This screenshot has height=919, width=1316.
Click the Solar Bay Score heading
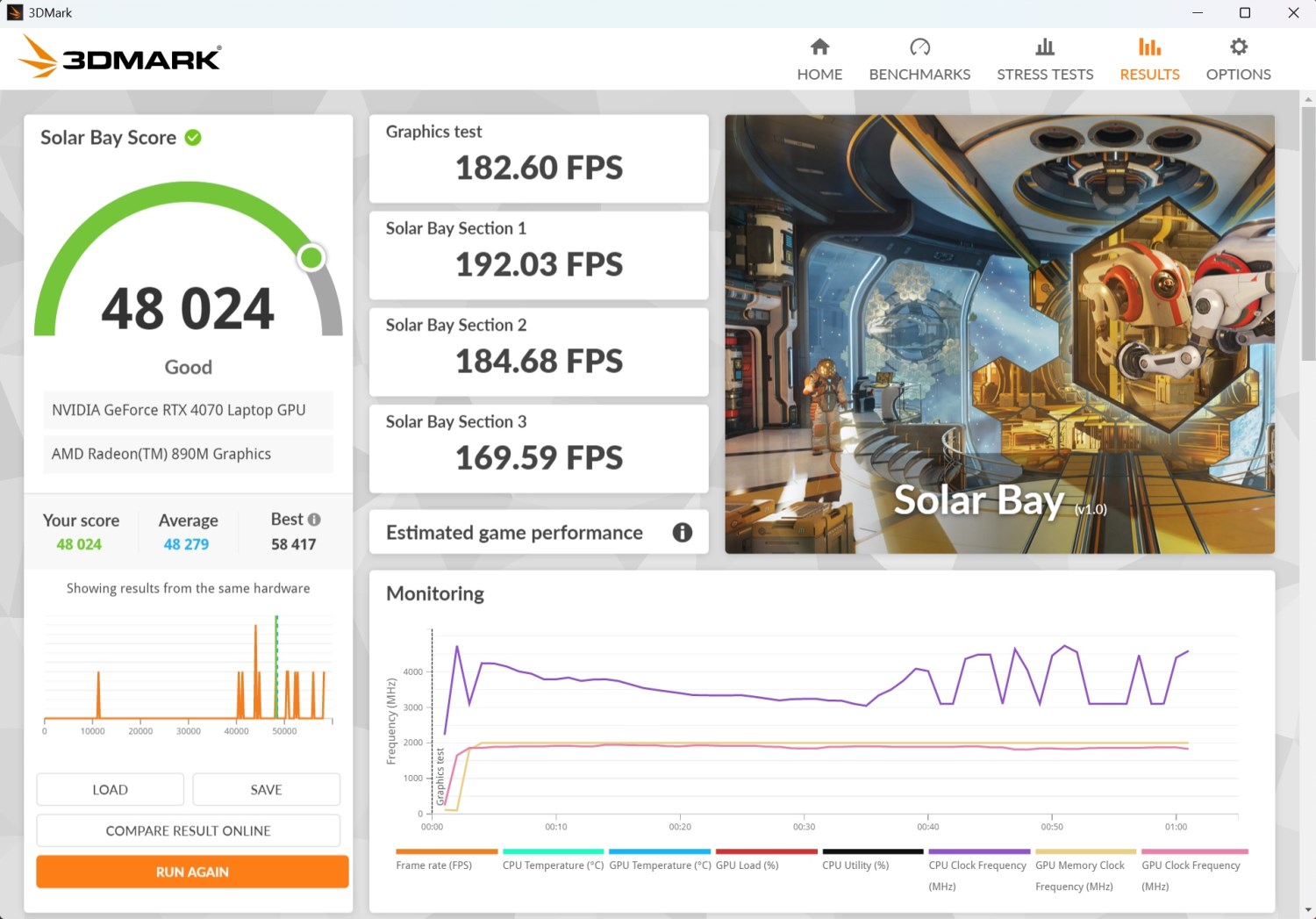click(x=108, y=138)
